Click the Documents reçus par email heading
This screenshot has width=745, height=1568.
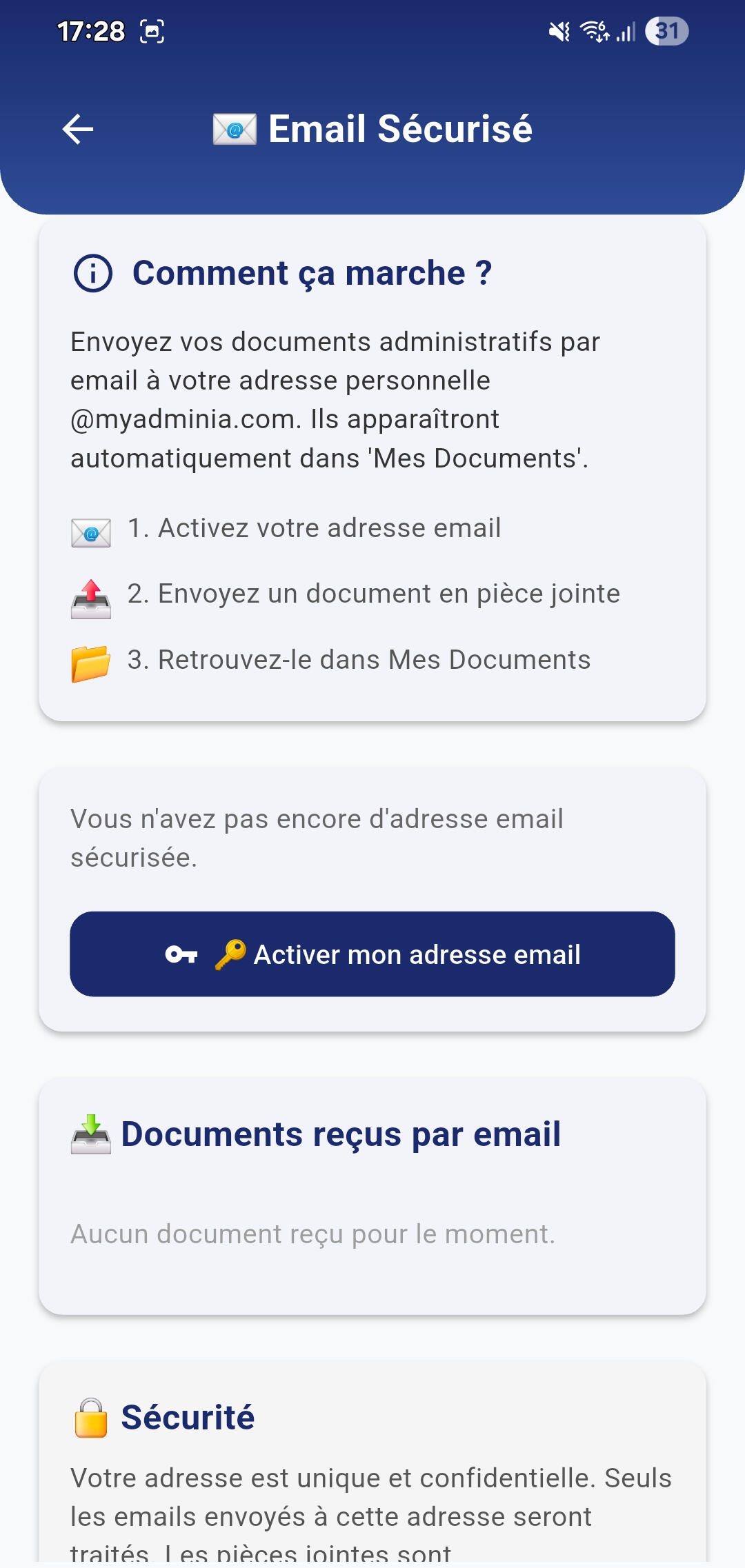(341, 1134)
